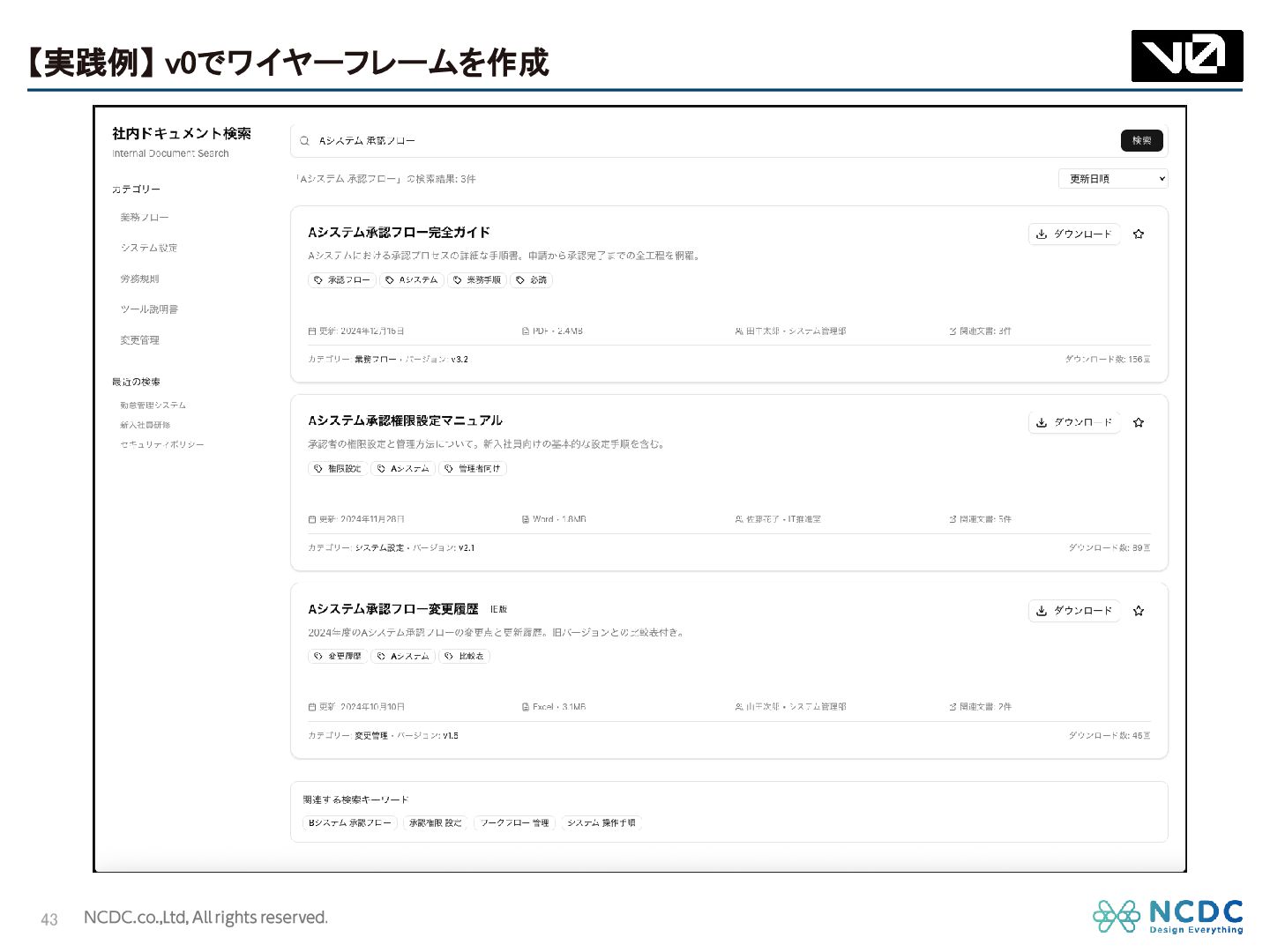This screenshot has height=952, width=1270.
Task: Click the calendar icon beside 更新: 2024年11月28日
Action: tap(312, 520)
